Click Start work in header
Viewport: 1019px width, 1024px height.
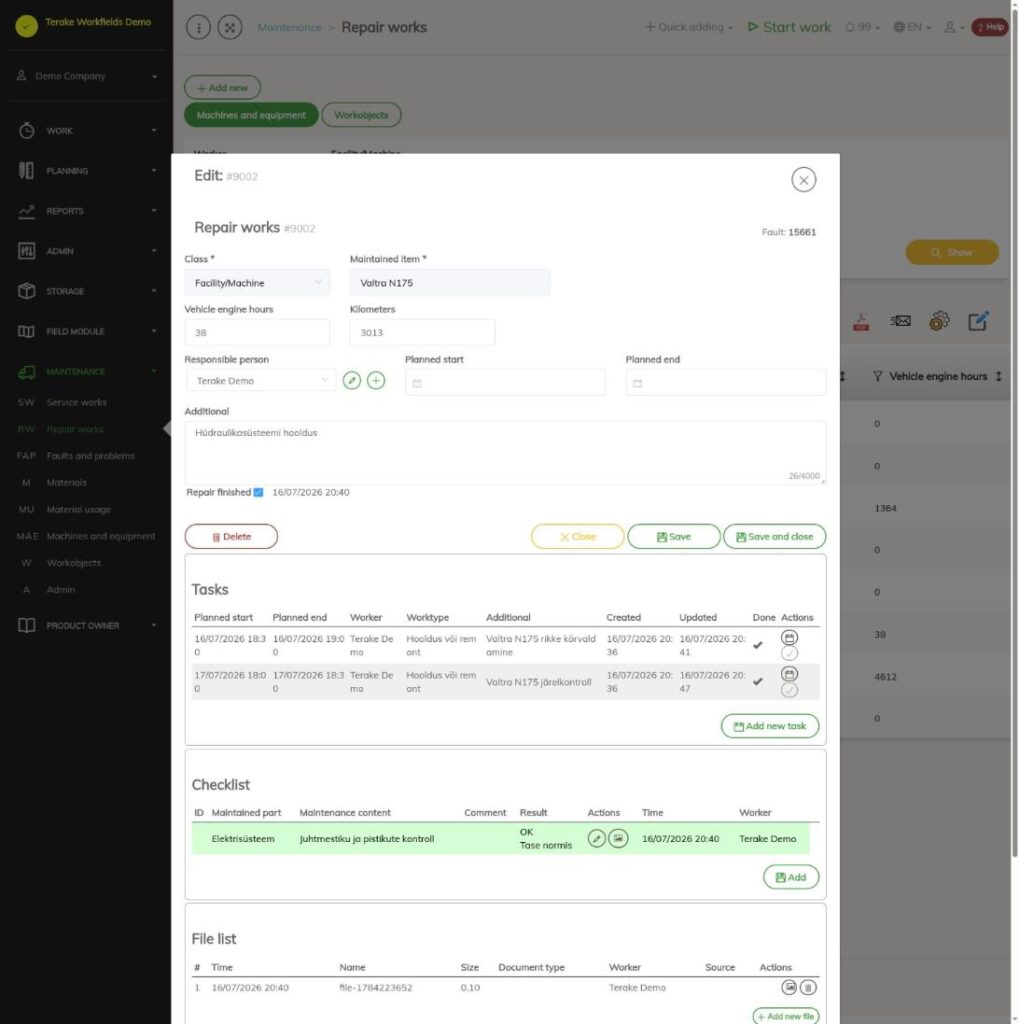(x=789, y=27)
